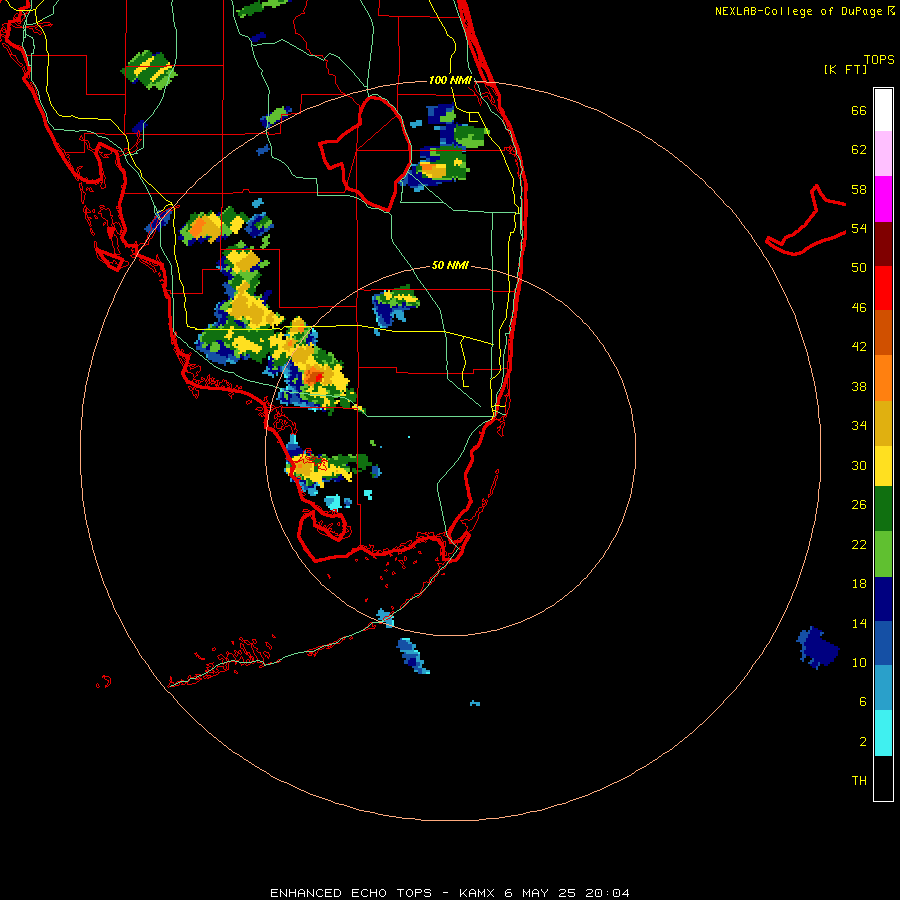The width and height of the screenshot is (900, 900).
Task: Click the TH legend label
Action: pos(859,781)
